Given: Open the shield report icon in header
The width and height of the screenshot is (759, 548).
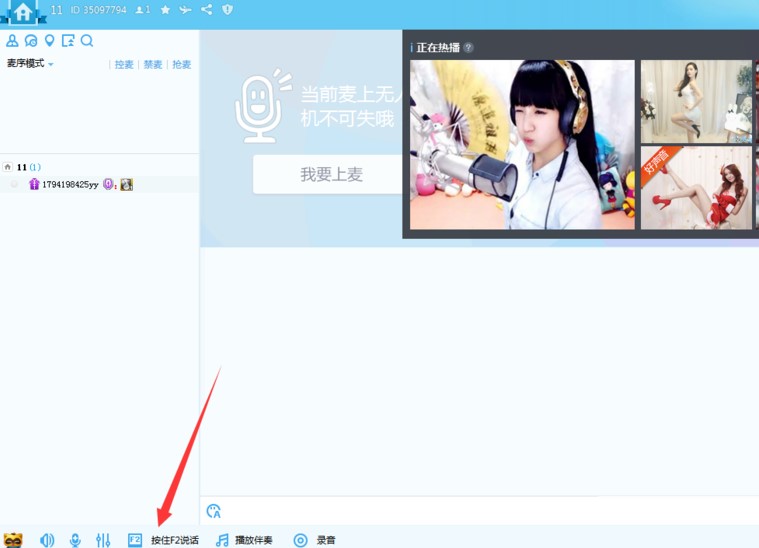Looking at the screenshot, I should coord(228,10).
